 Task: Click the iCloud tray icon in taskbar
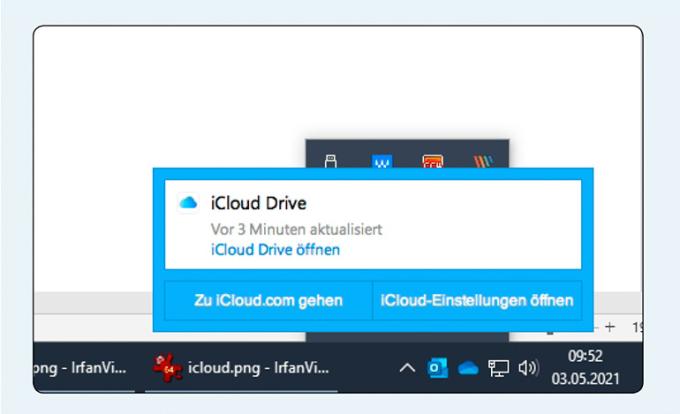click(x=468, y=368)
